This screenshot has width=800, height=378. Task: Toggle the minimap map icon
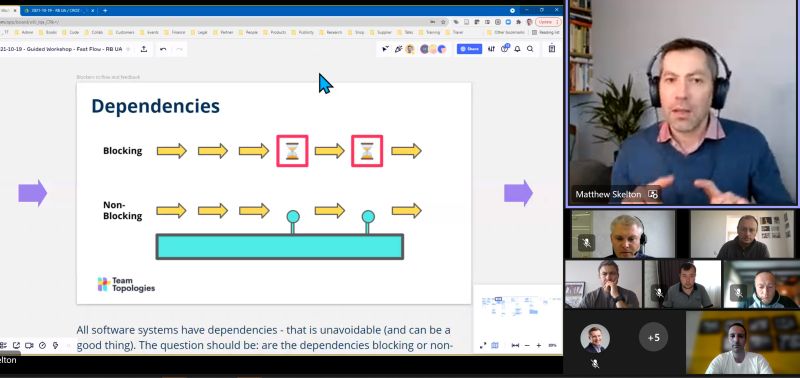point(494,345)
